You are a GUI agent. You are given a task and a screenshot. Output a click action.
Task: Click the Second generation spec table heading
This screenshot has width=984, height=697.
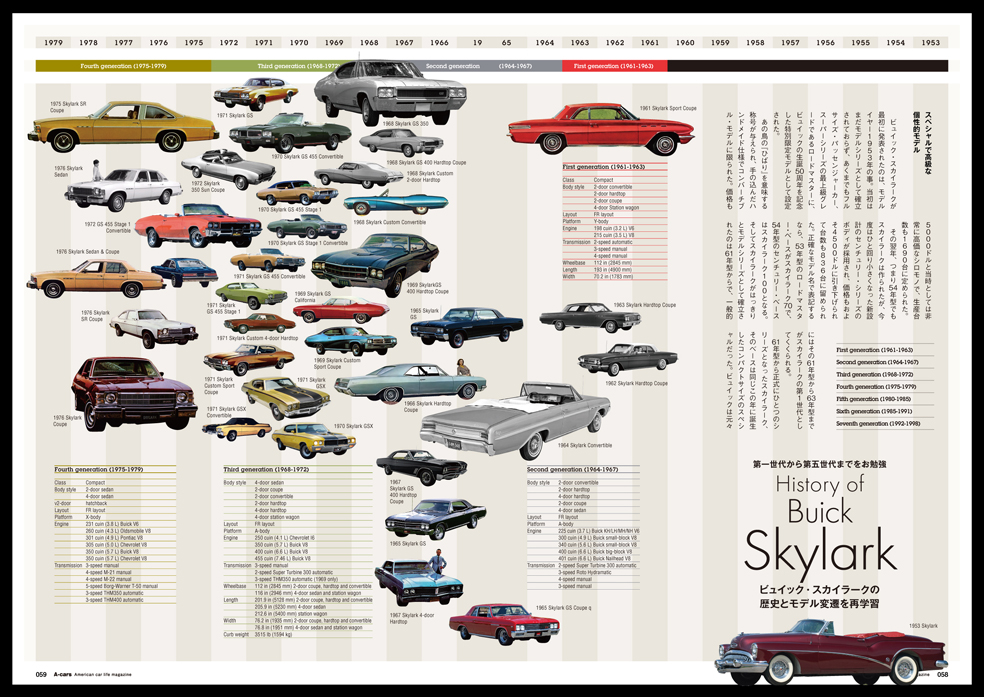click(x=572, y=469)
